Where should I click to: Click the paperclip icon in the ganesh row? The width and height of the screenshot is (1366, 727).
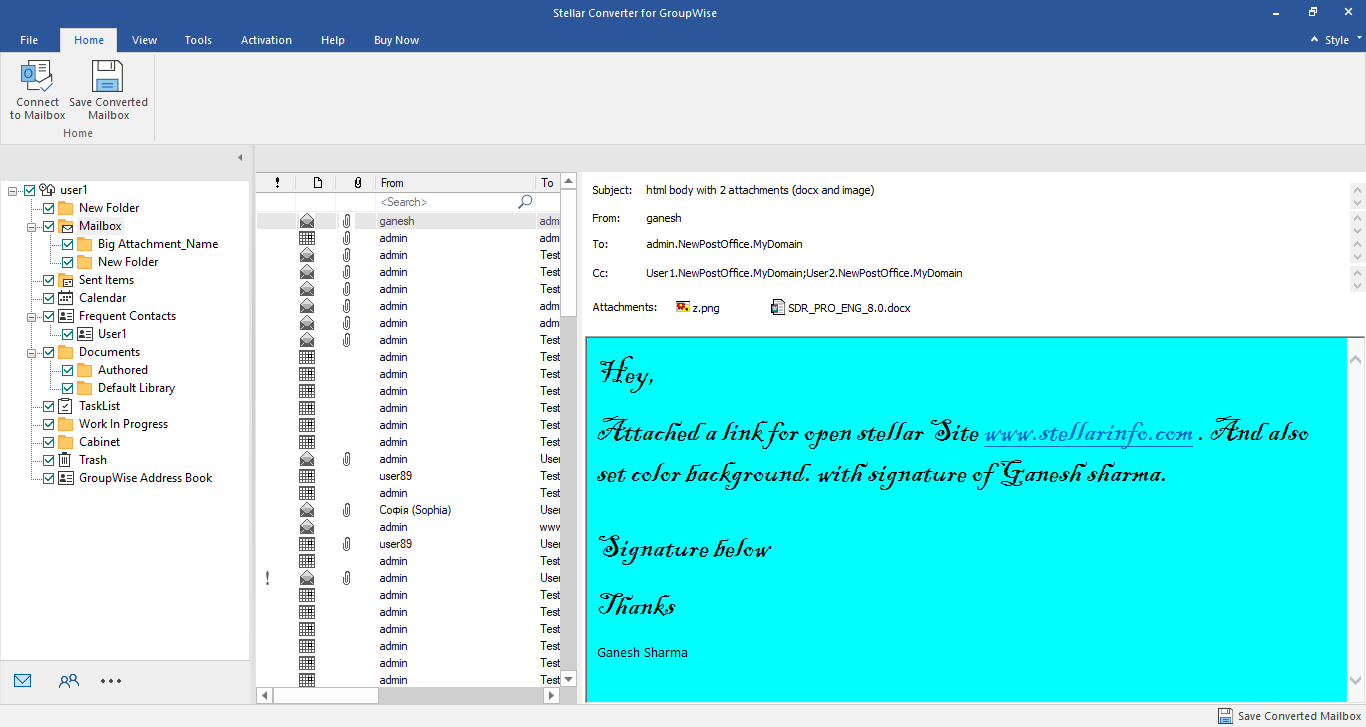pyautogui.click(x=346, y=221)
